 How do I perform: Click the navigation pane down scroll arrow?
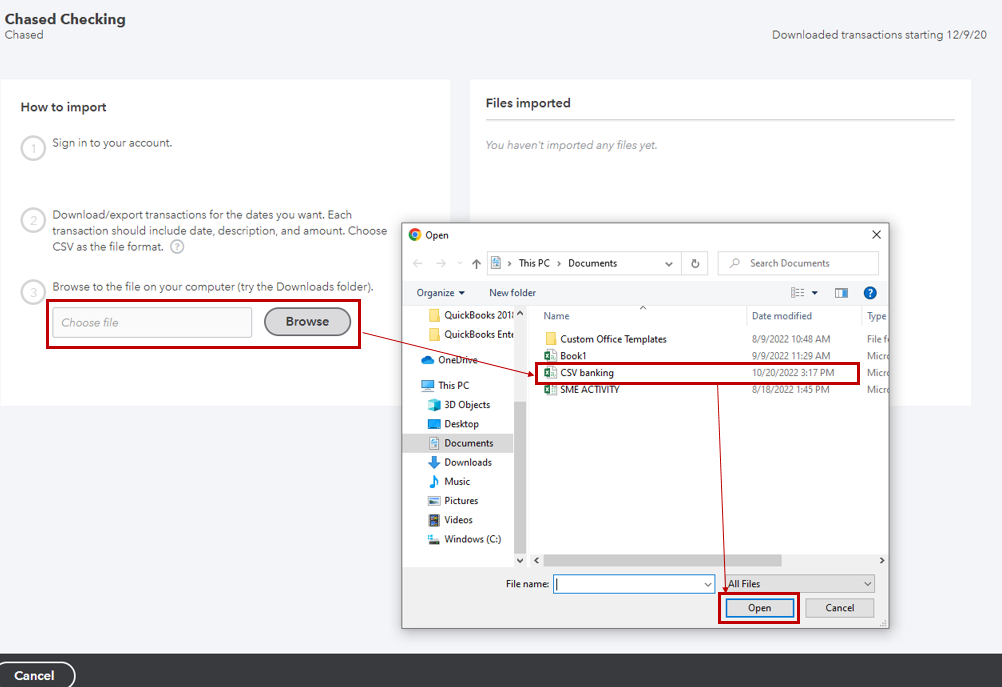[520, 560]
